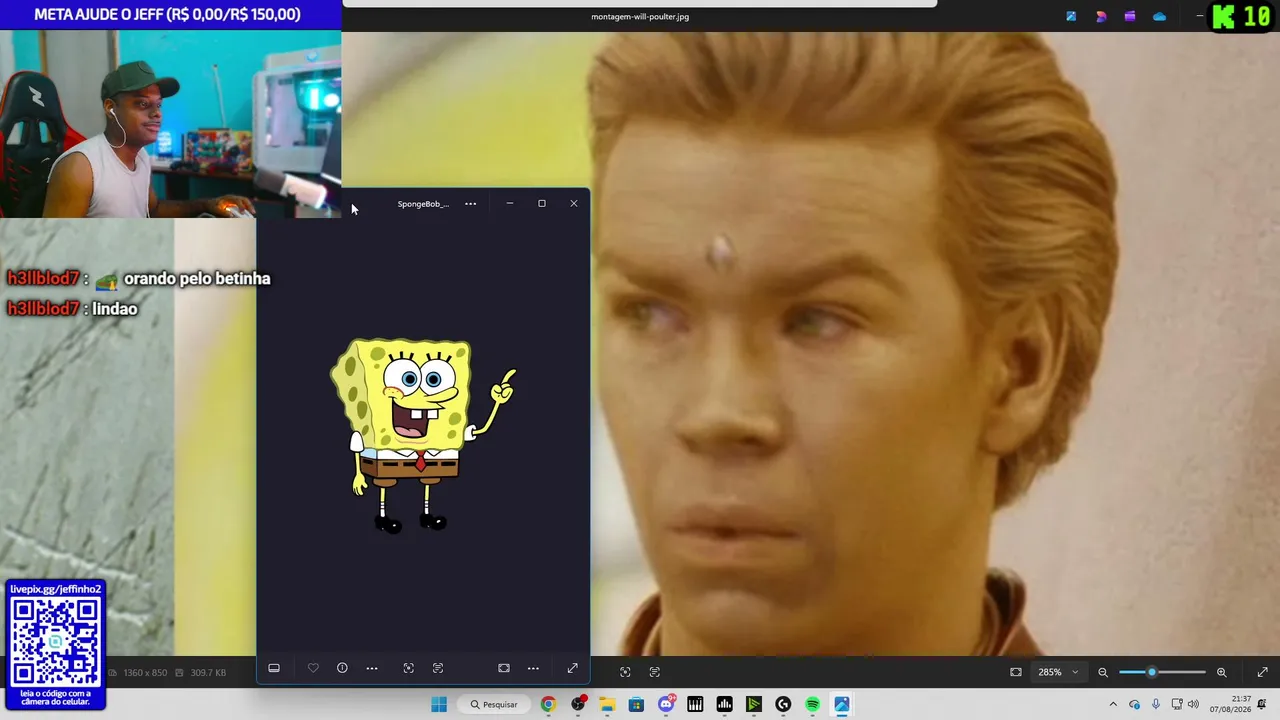1280x720 pixels.
Task: Open the notifications bell in the tray
Action: pyautogui.click(x=1263, y=704)
